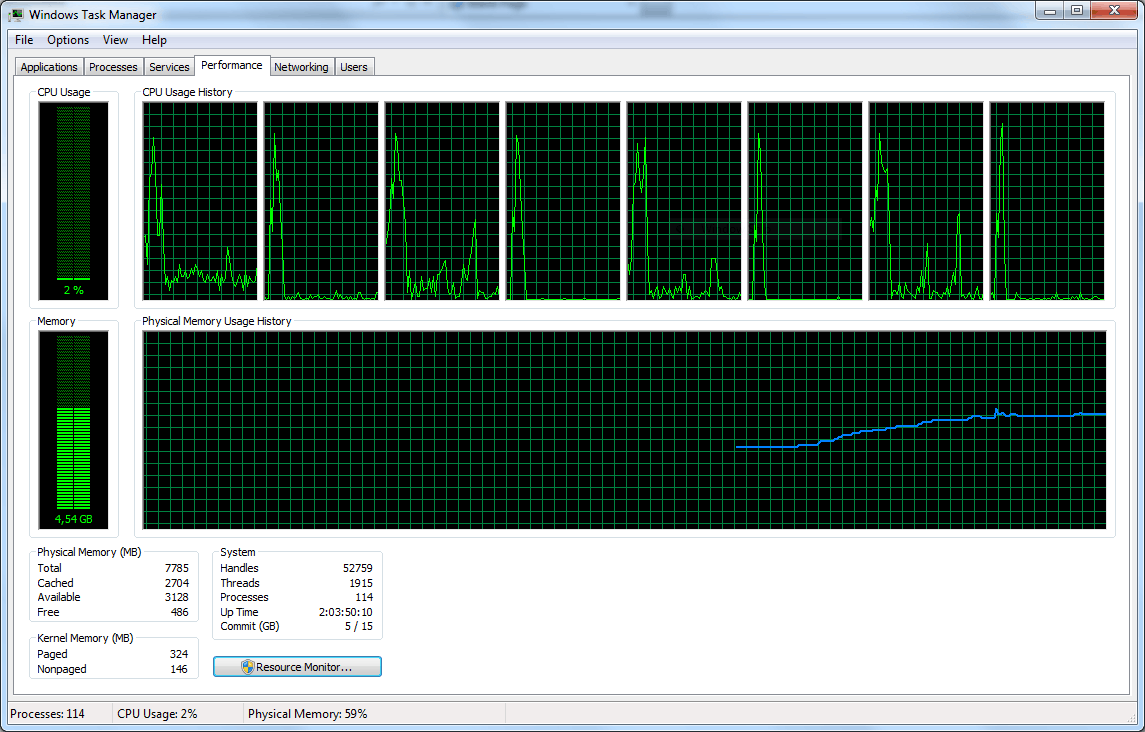Open the View menu

115,40
